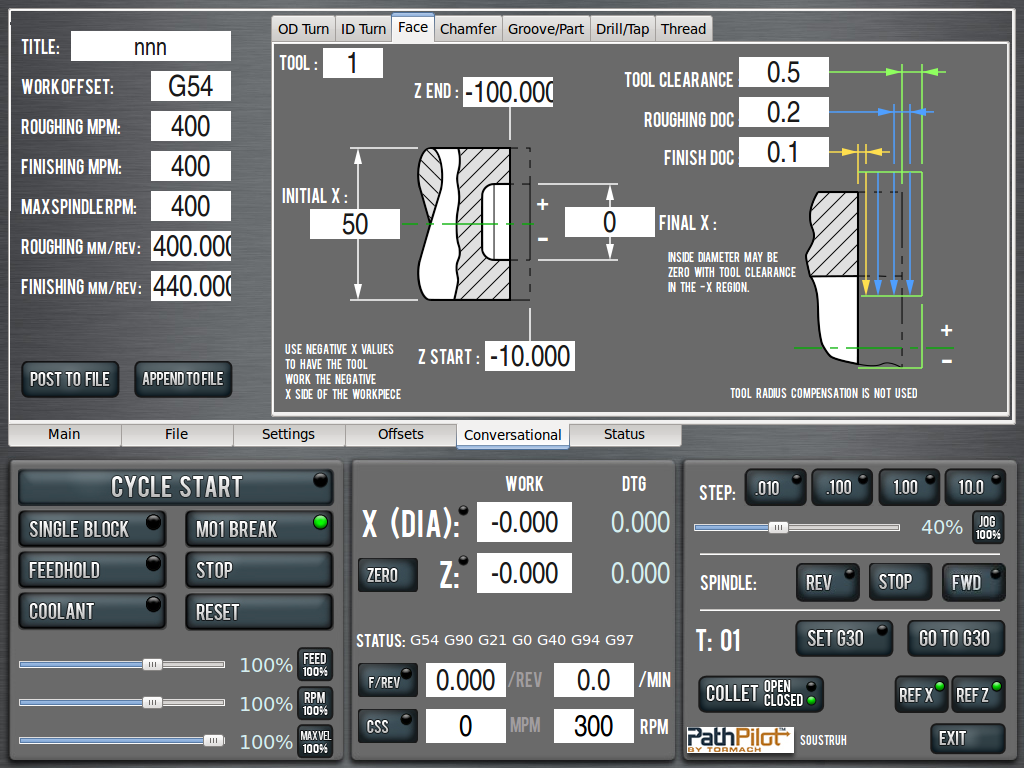The height and width of the screenshot is (768, 1024).
Task: Click the Z End input field
Action: [508, 93]
